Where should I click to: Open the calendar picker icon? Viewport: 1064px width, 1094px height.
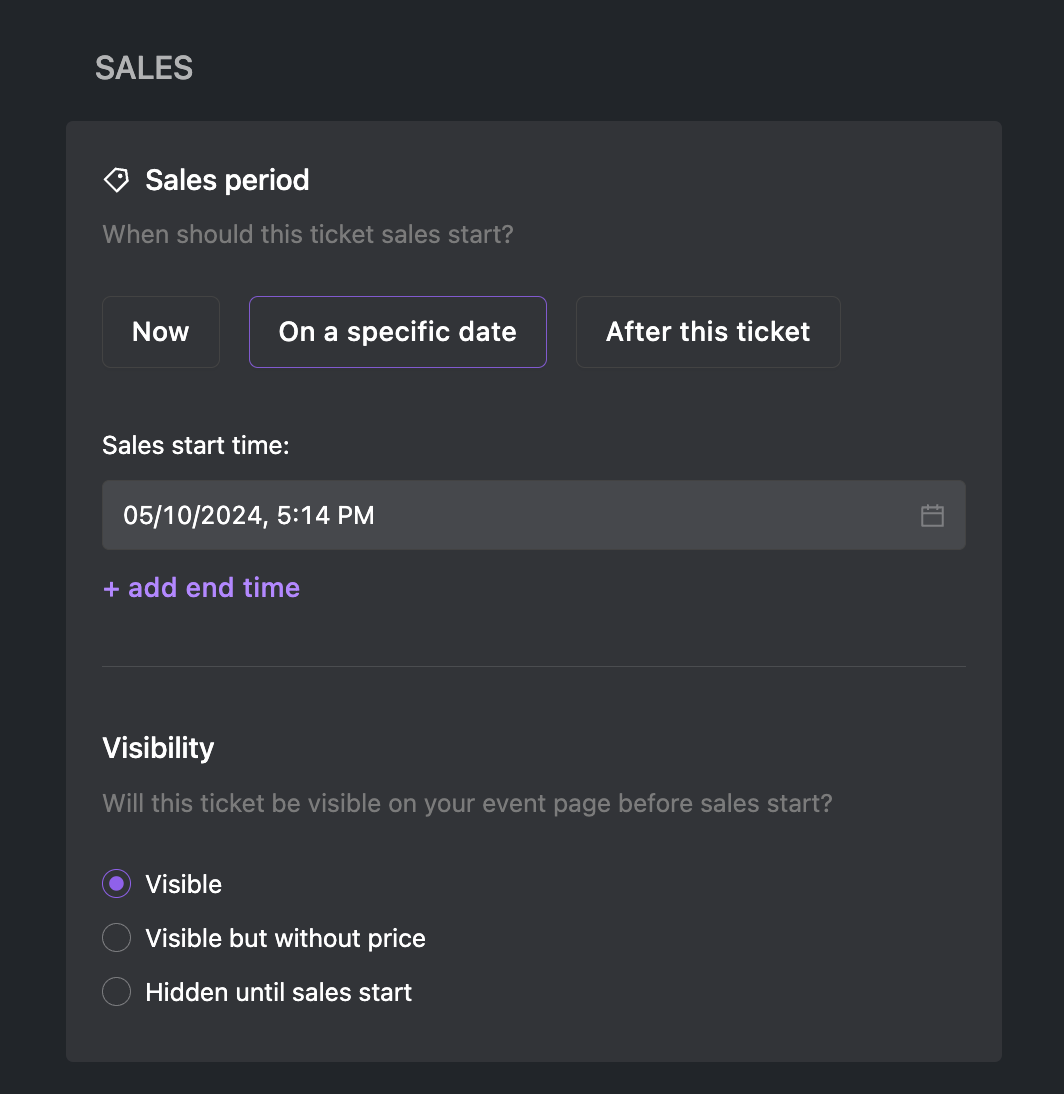932,516
